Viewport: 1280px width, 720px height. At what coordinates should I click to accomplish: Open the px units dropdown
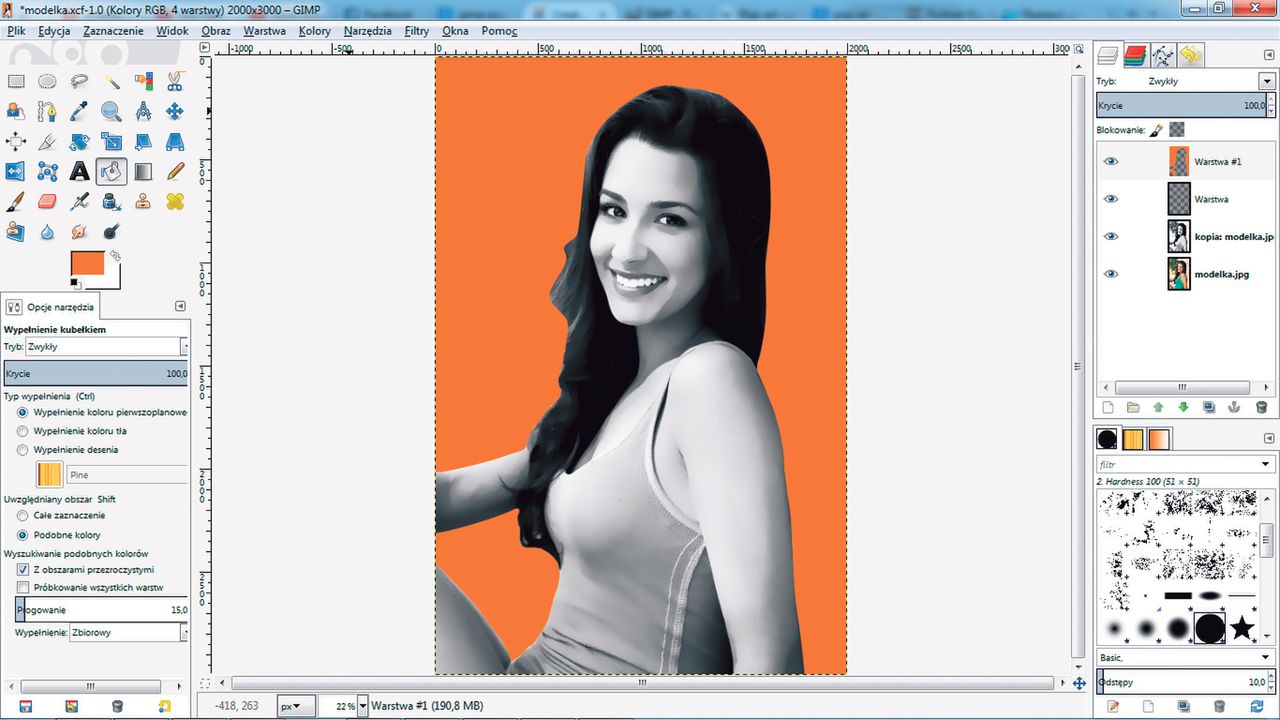[296, 706]
